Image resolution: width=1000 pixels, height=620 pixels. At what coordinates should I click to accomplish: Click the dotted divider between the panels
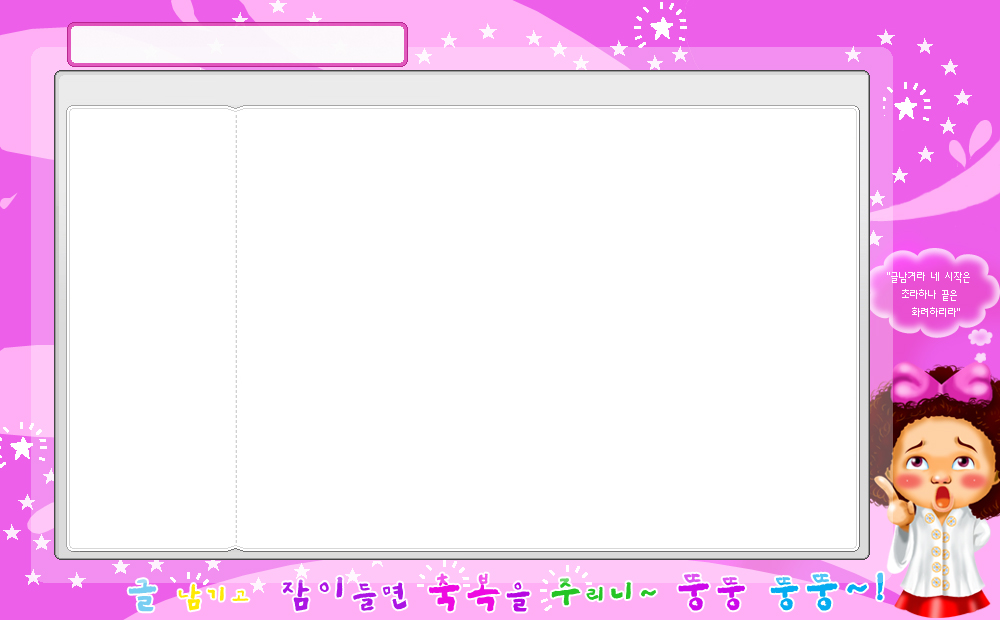point(237,328)
